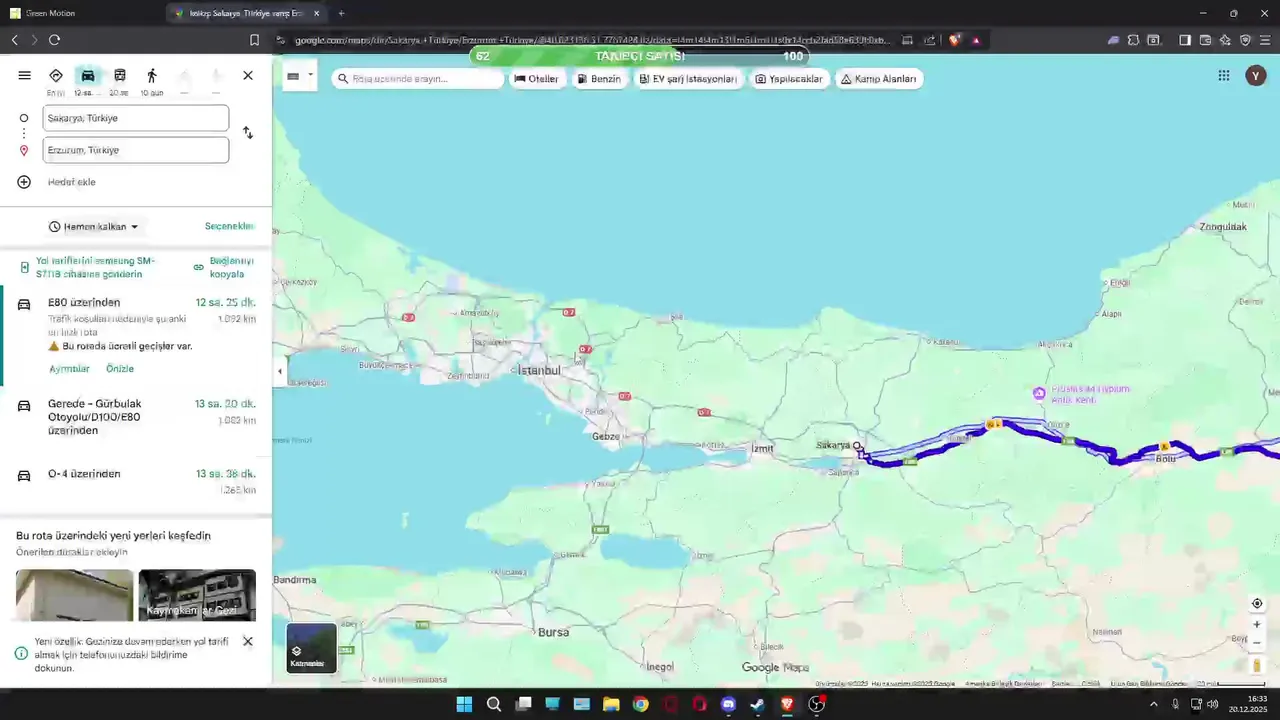Click the share page icon

tap(930, 40)
